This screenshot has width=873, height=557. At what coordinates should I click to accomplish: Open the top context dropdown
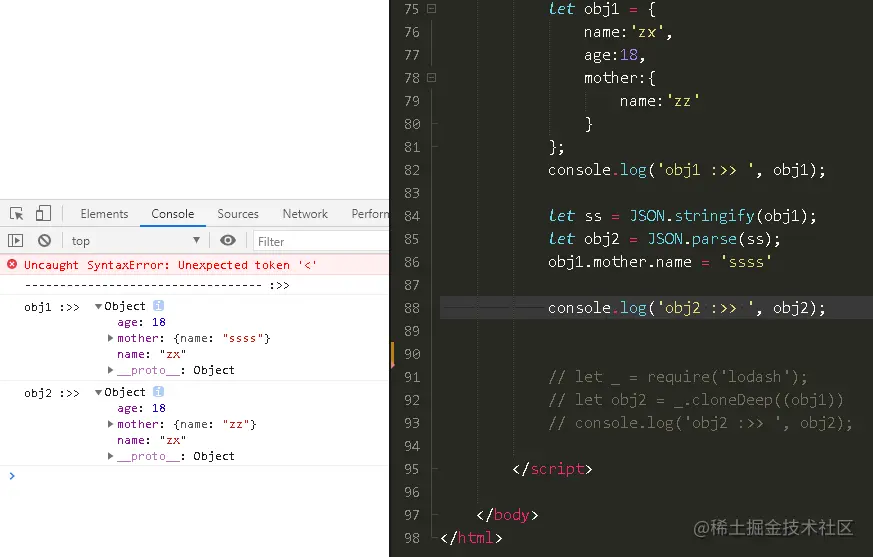(135, 241)
